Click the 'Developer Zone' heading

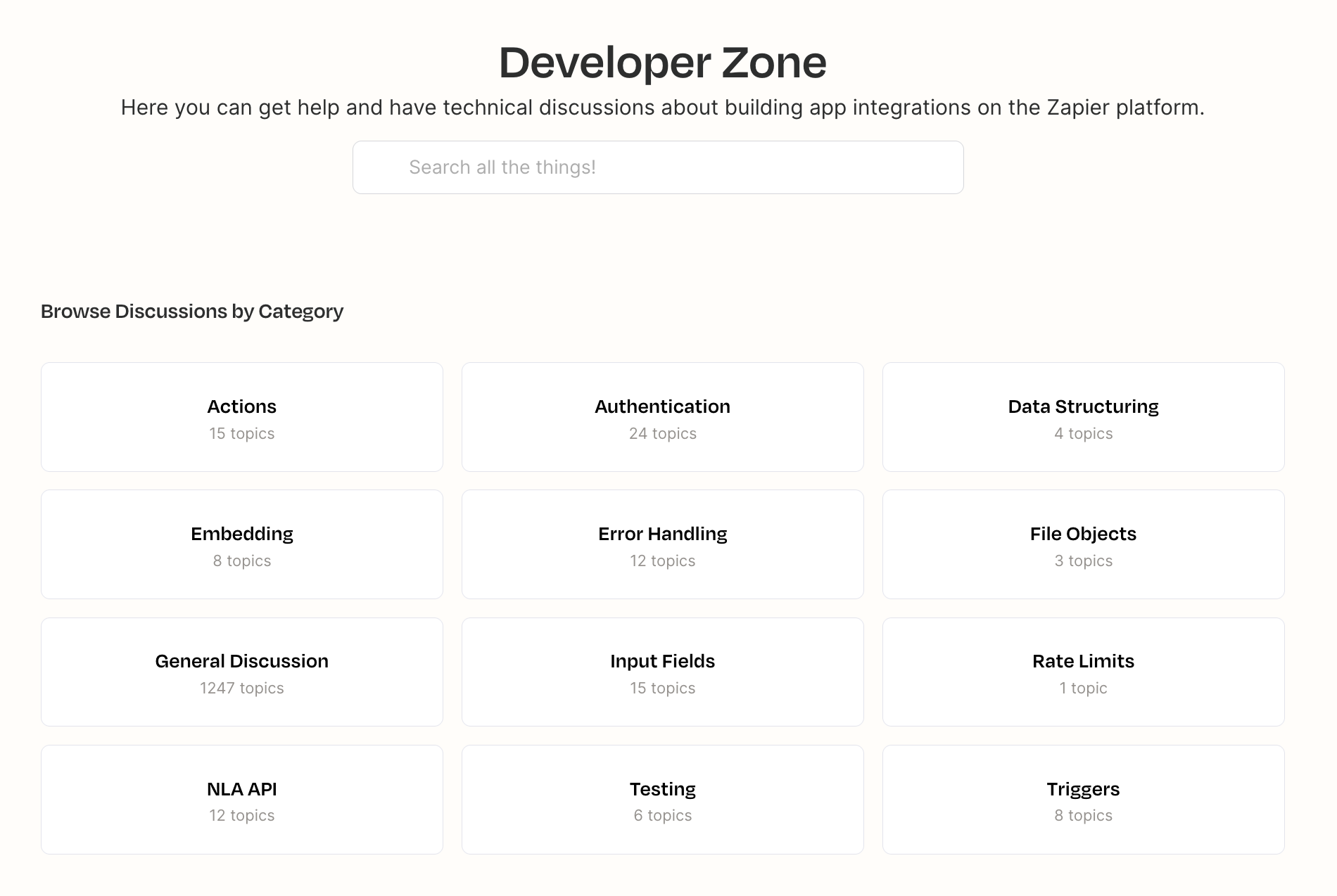(x=663, y=62)
